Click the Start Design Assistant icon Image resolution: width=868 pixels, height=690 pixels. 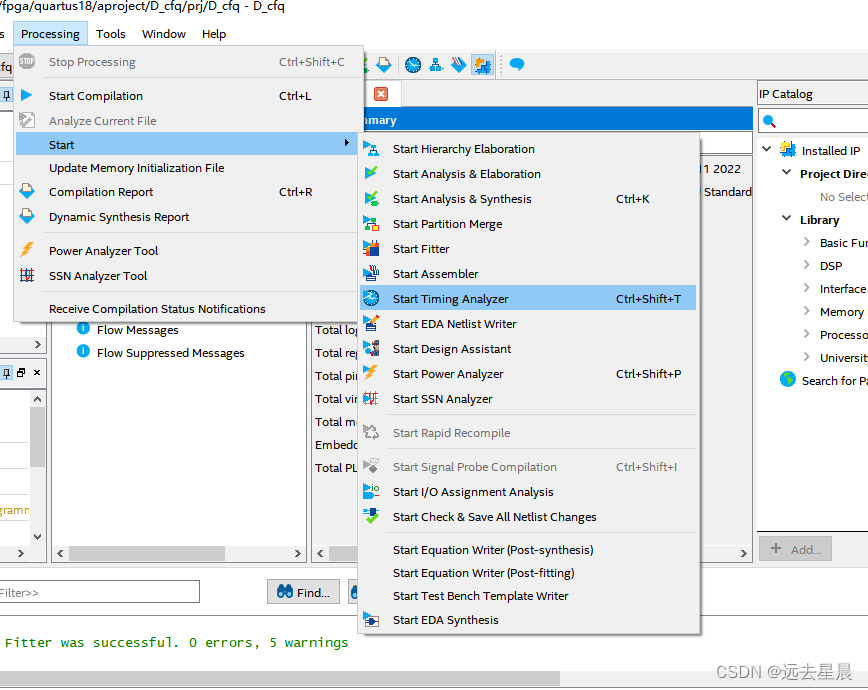click(x=371, y=348)
